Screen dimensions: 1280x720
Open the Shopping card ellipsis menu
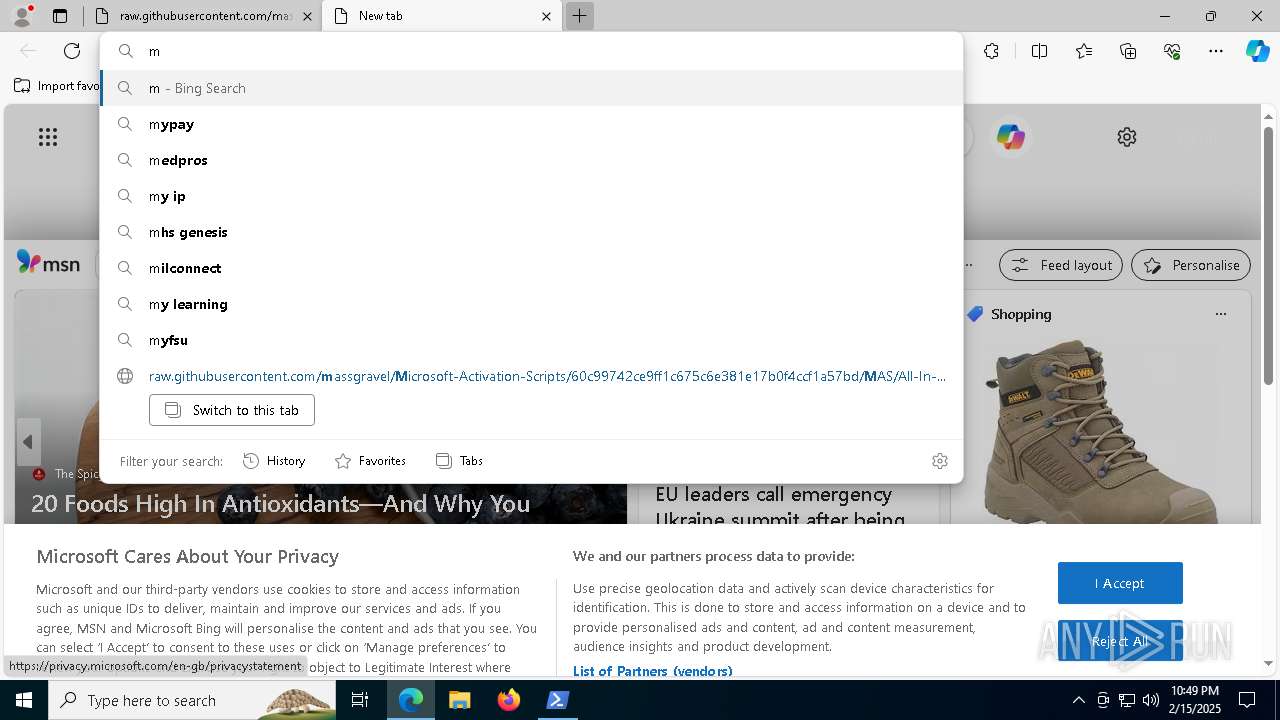[1220, 314]
